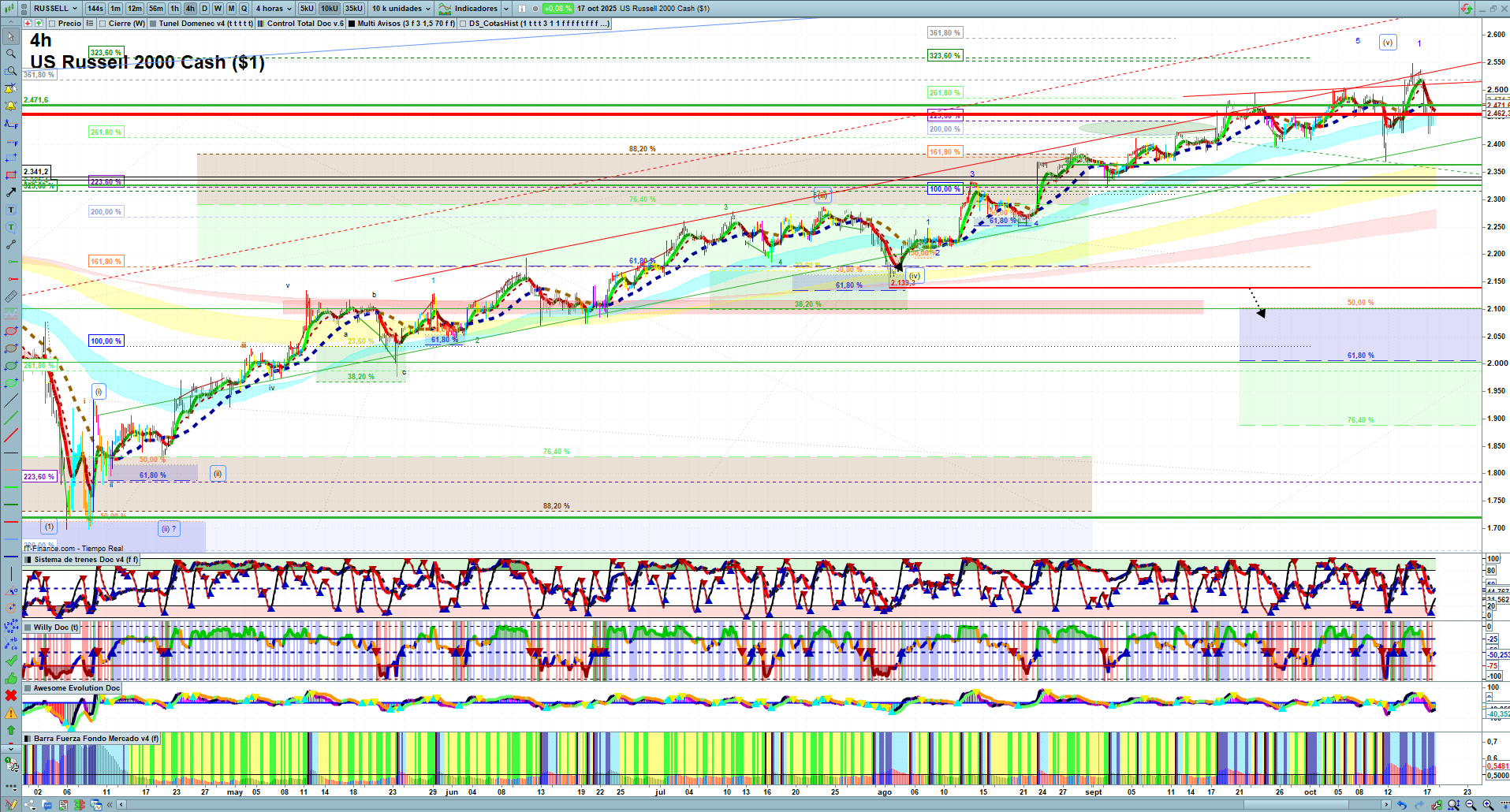
Task: Switch to the 12m timeframe
Action: (135, 9)
